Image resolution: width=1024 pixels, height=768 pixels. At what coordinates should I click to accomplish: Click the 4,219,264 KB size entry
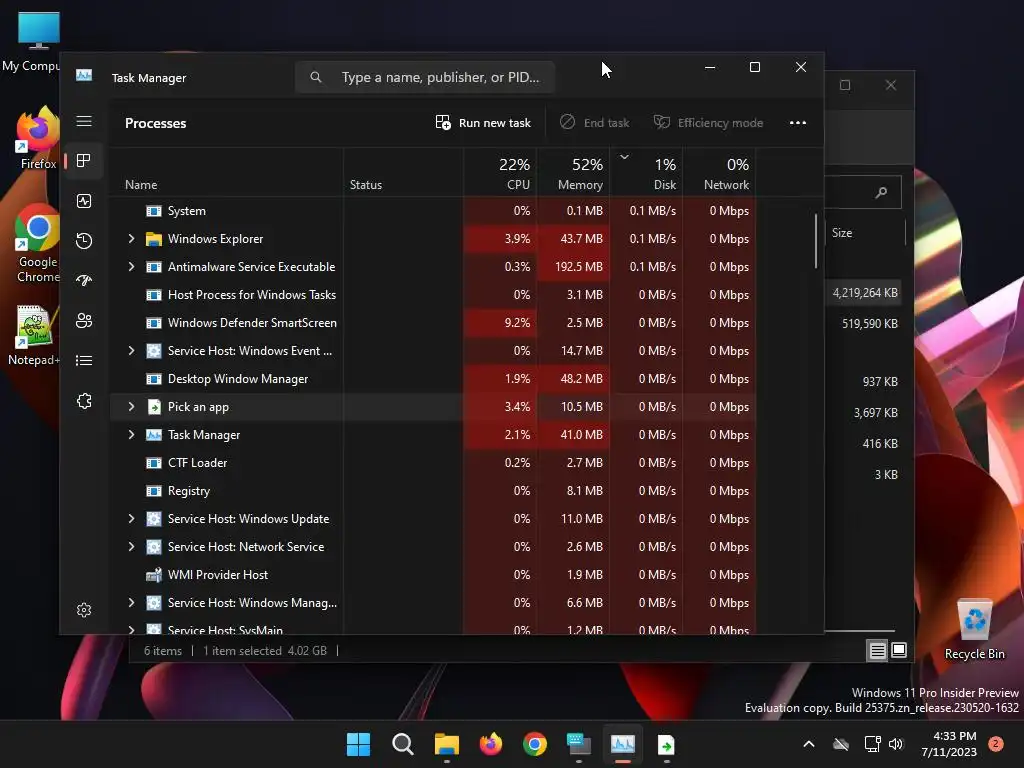click(x=865, y=293)
